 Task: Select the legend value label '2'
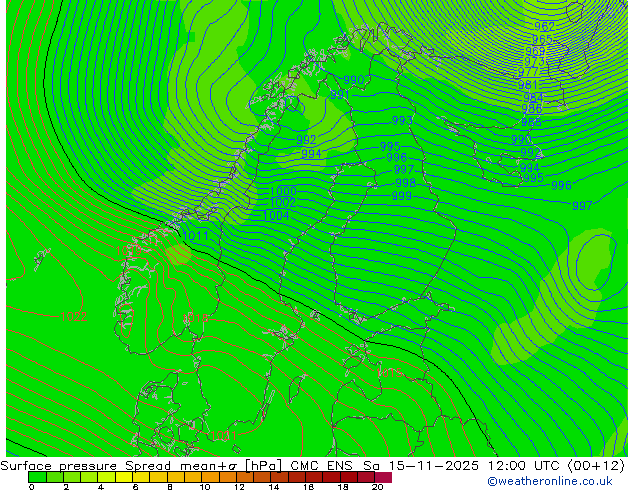[x=66, y=487]
